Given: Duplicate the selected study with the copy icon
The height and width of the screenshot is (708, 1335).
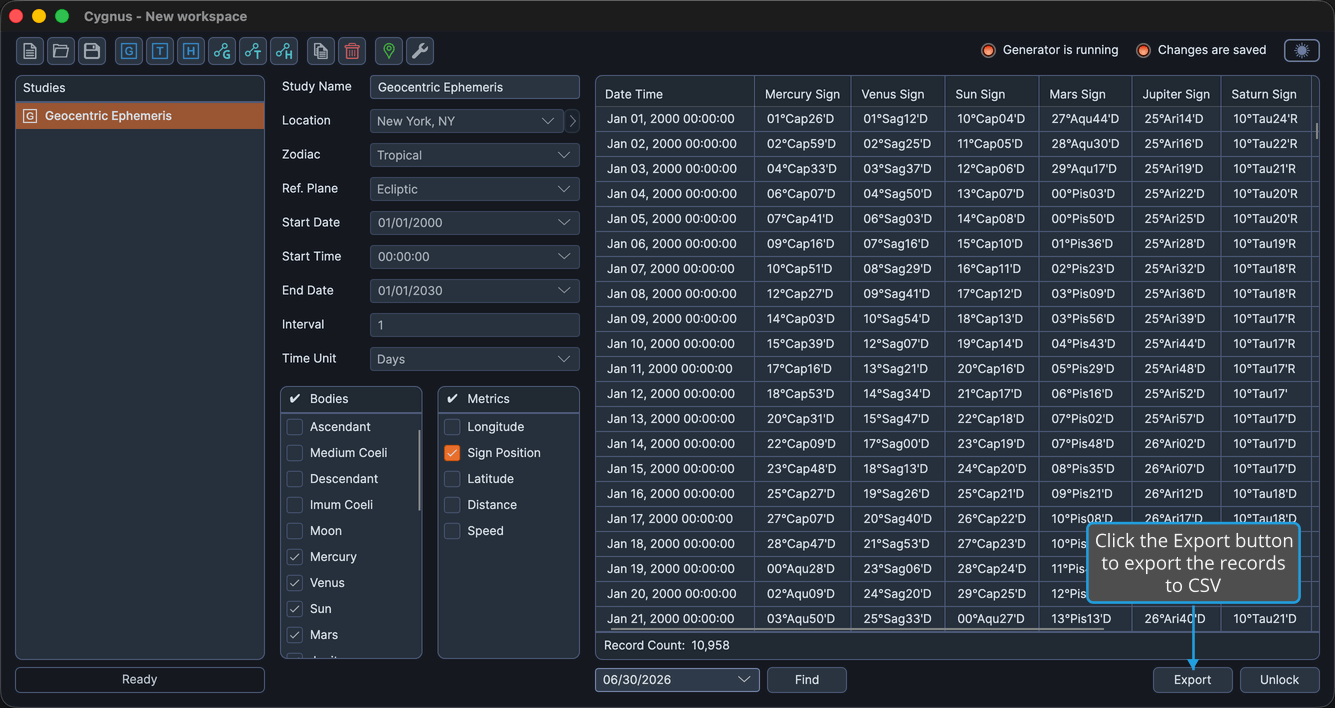Looking at the screenshot, I should pos(321,51).
